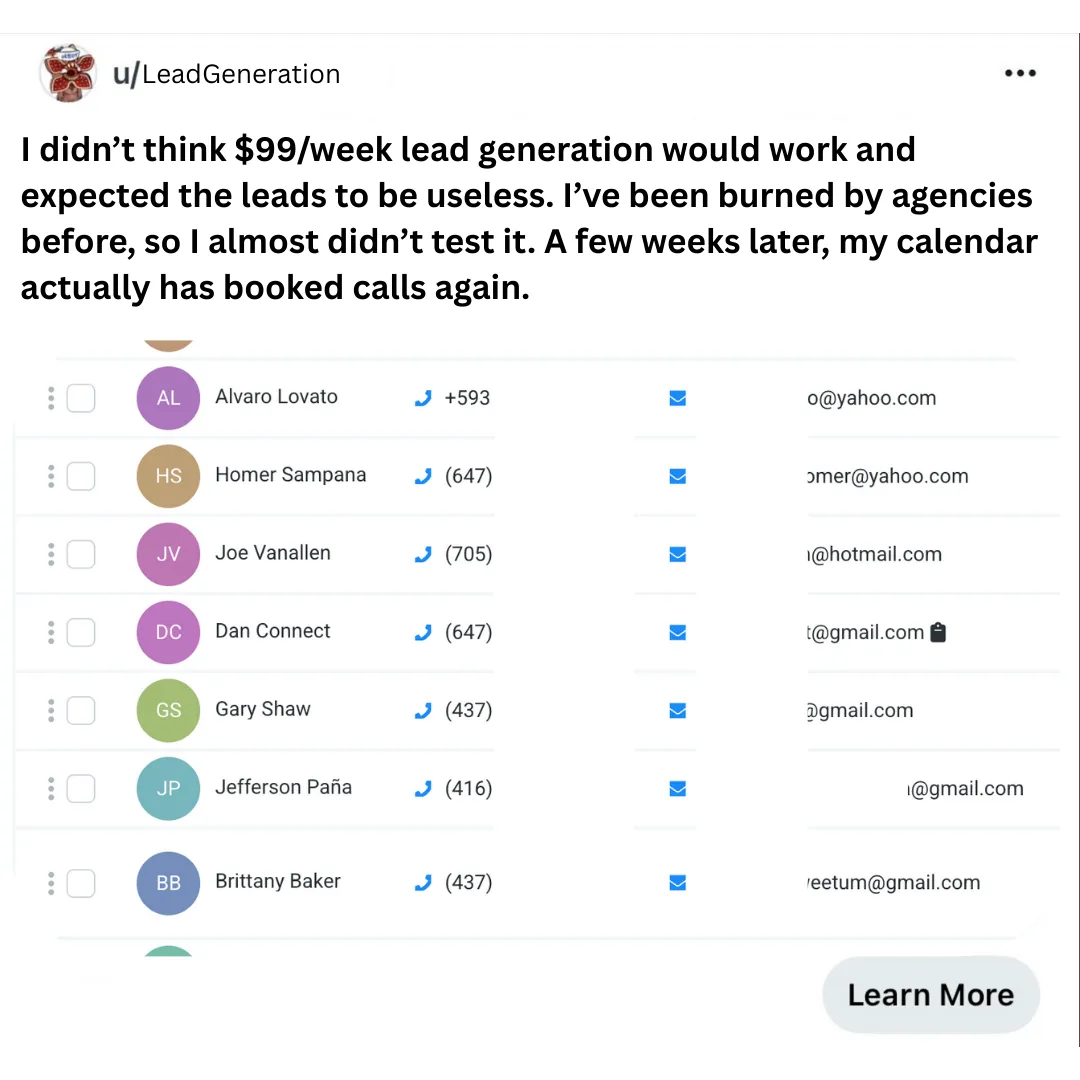
Task: Tick the checkbox for Alvaro Lovato
Action: tap(81, 398)
